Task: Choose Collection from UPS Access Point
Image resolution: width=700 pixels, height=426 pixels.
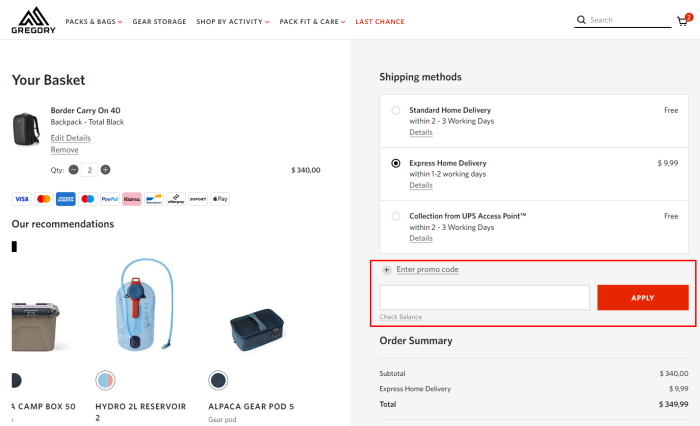Action: tap(396, 216)
